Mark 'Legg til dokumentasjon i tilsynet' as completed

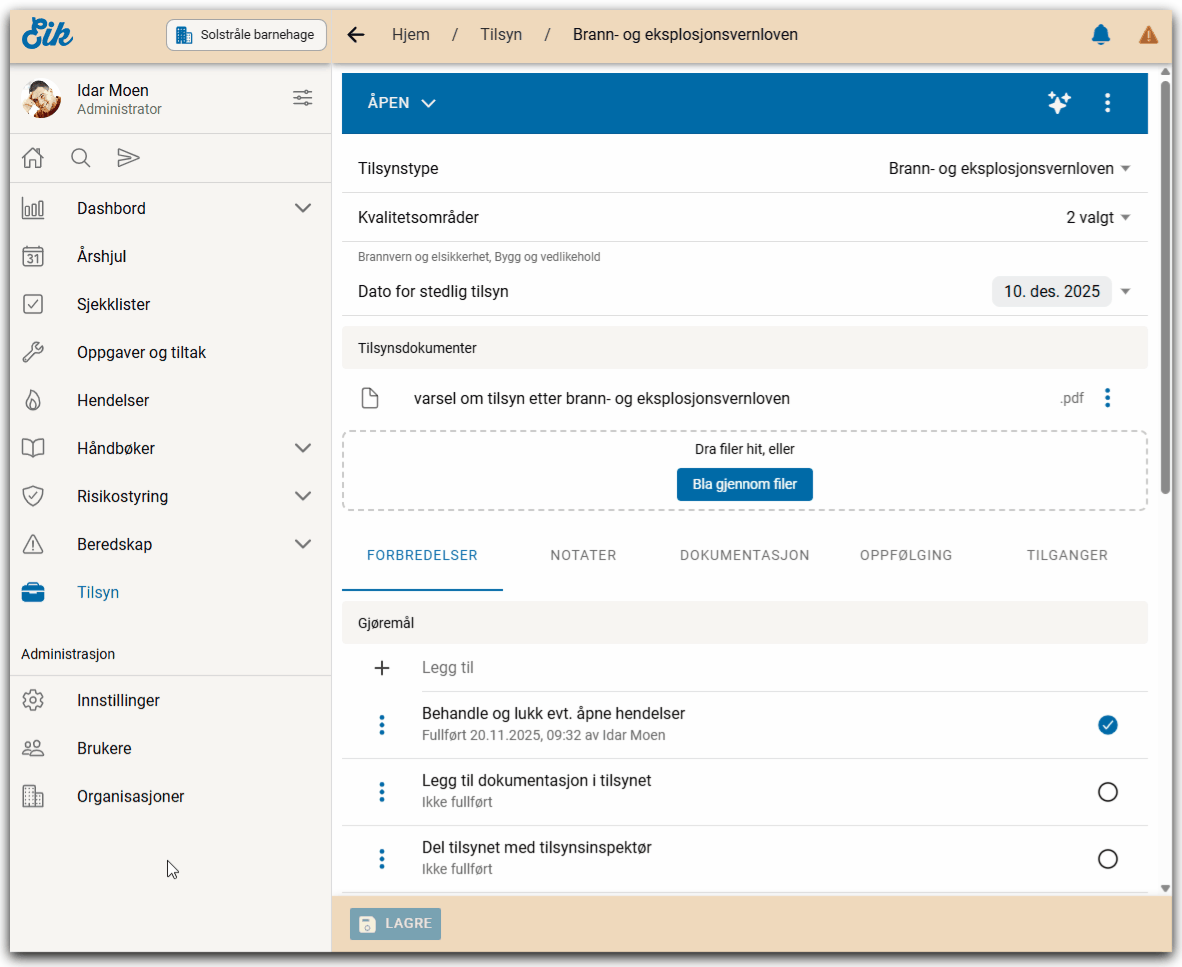tap(1107, 792)
